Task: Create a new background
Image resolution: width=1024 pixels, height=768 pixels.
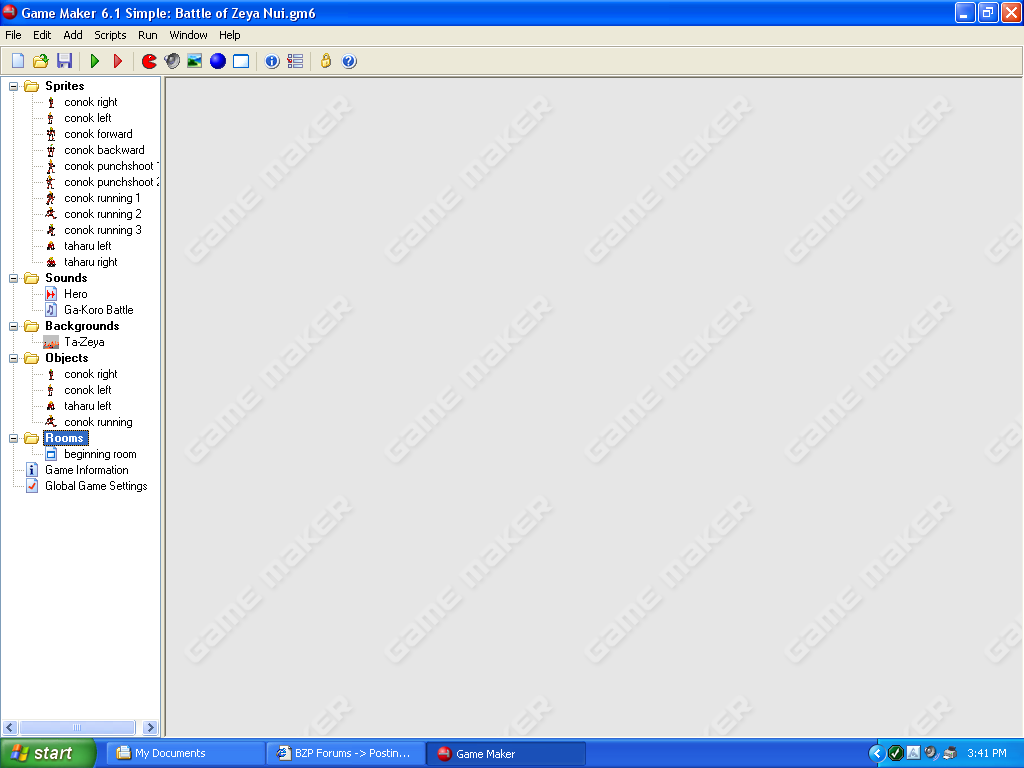Action: [194, 61]
